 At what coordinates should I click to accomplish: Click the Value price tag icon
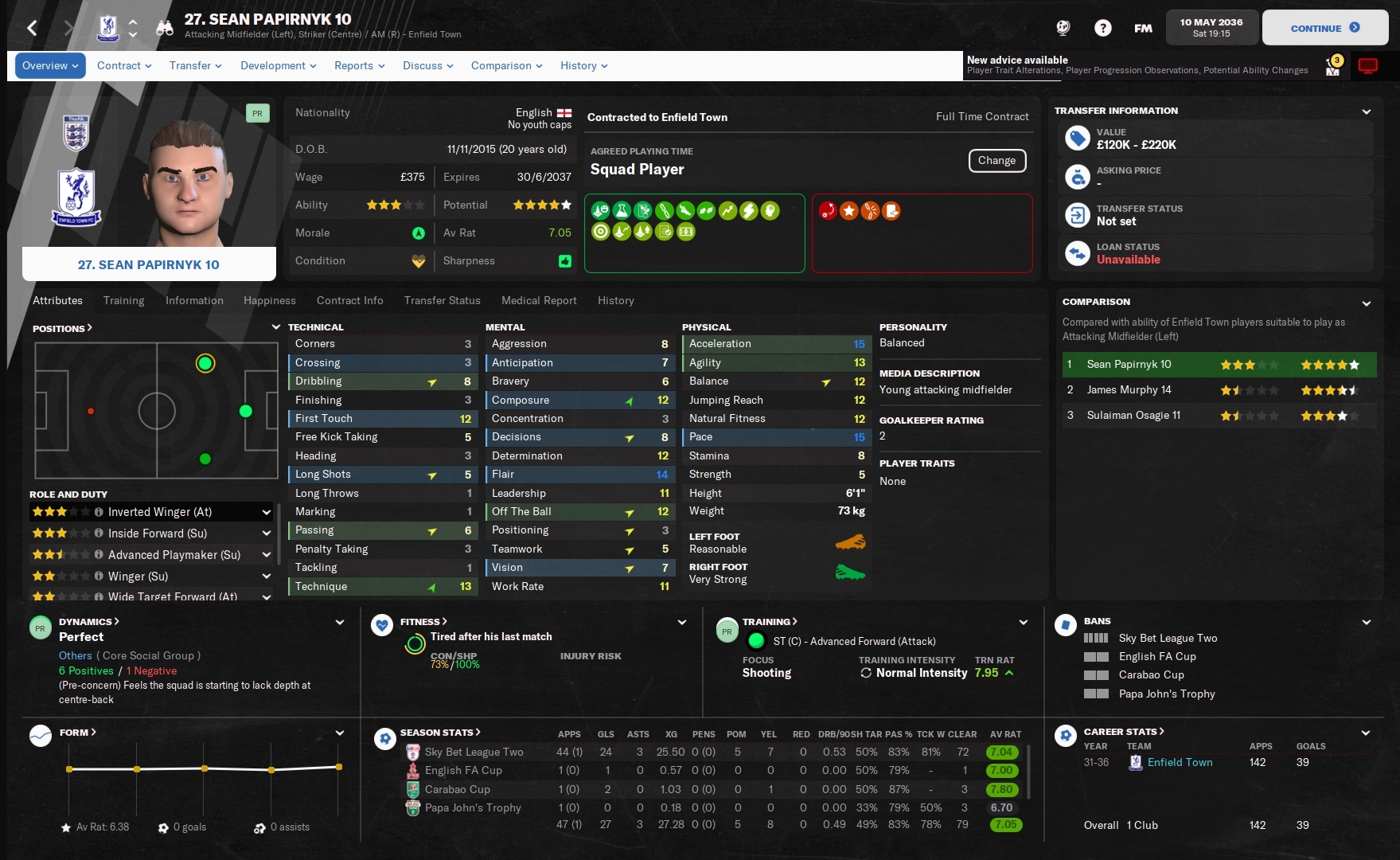1078,139
